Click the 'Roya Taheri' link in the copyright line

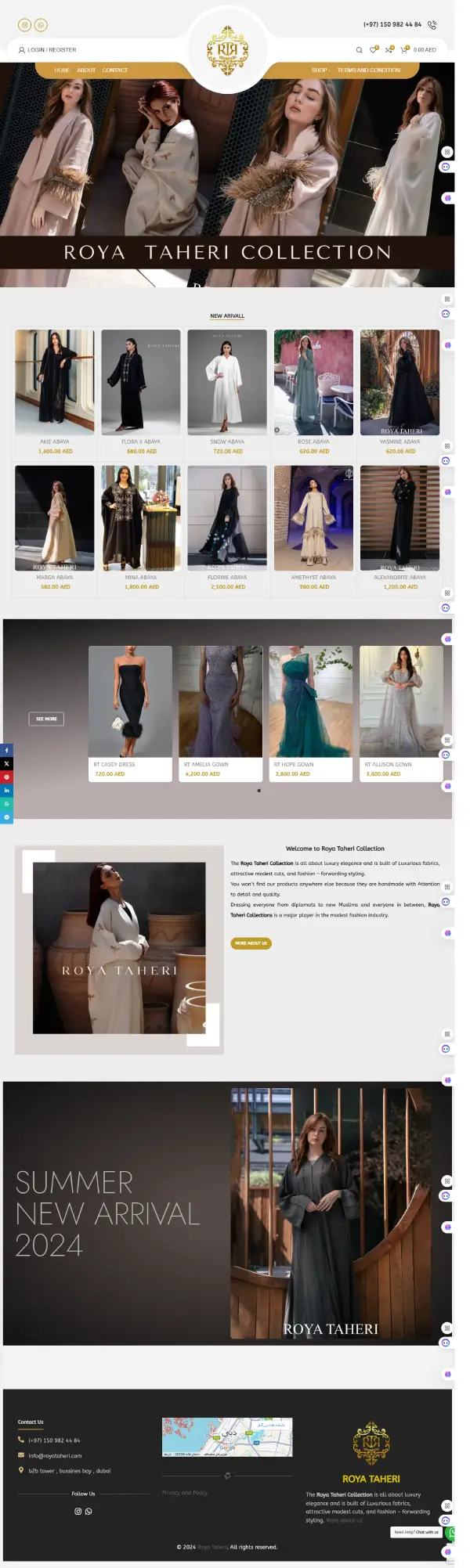(211, 1547)
